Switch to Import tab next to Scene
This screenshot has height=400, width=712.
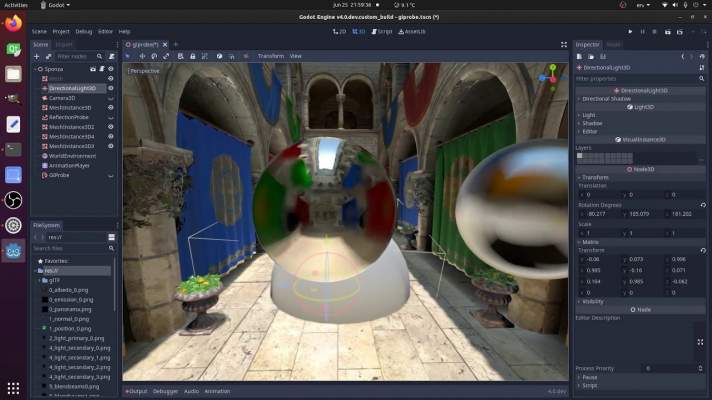tap(64, 44)
